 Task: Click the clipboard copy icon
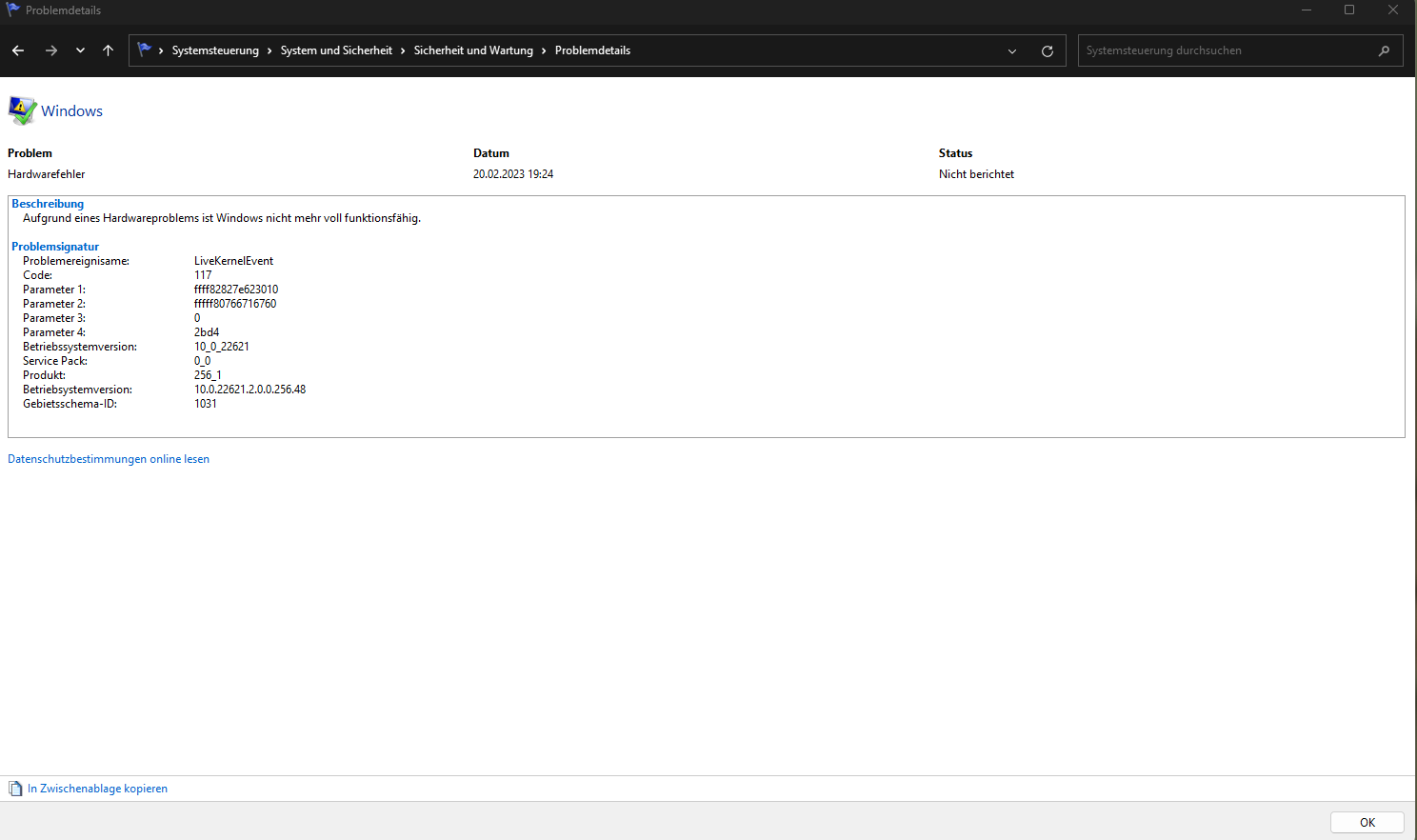(x=15, y=789)
